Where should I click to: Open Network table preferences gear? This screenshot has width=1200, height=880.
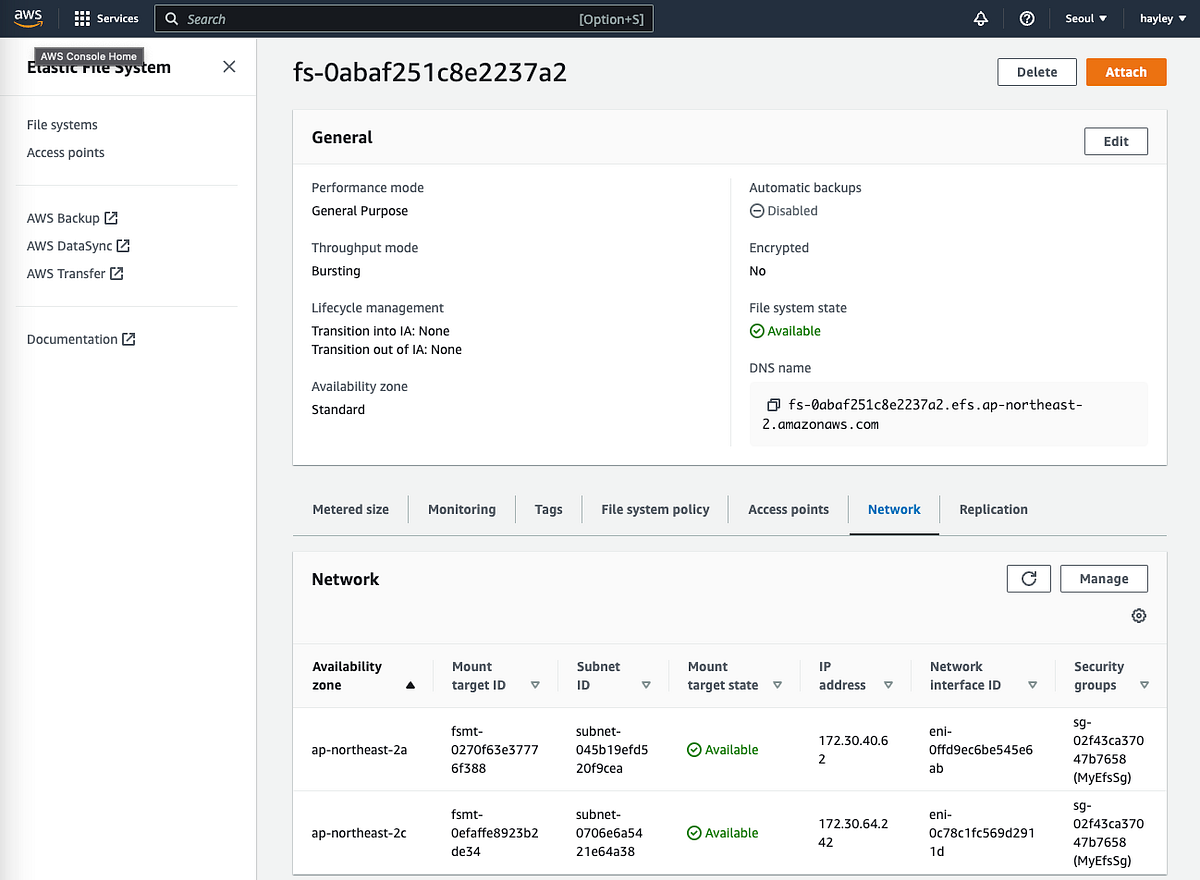click(1138, 615)
